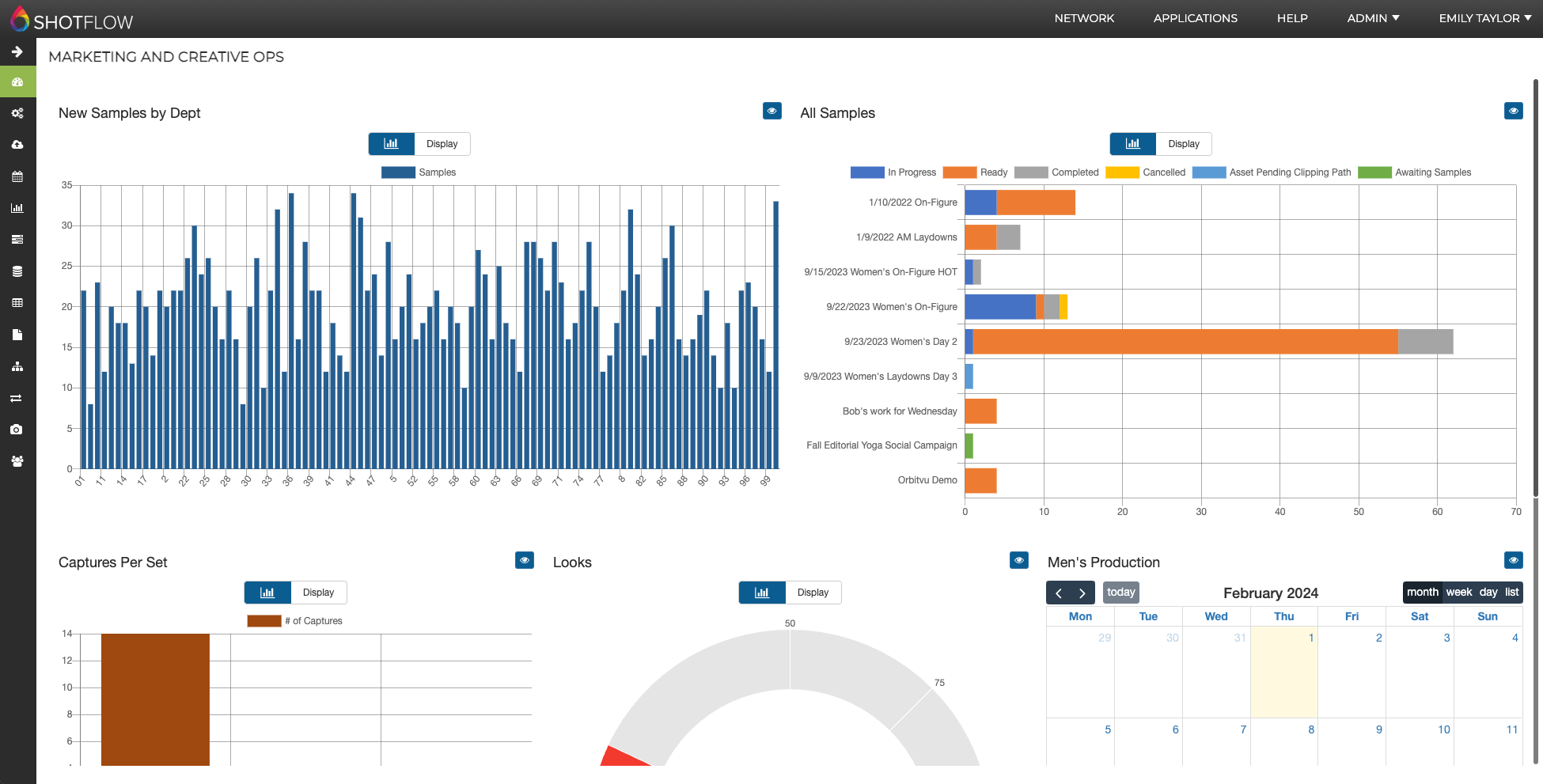Screen dimensions: 1543x784
Task: Open the calendar icon in sidebar
Action: click(17, 176)
